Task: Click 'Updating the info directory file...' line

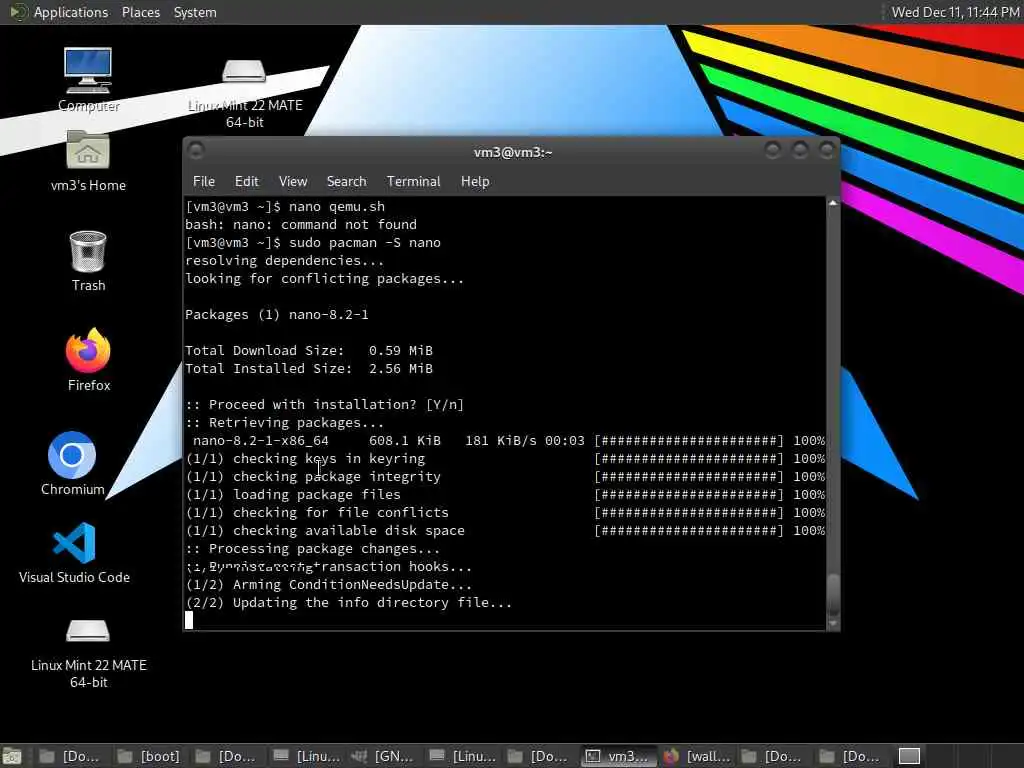Action: tap(349, 603)
